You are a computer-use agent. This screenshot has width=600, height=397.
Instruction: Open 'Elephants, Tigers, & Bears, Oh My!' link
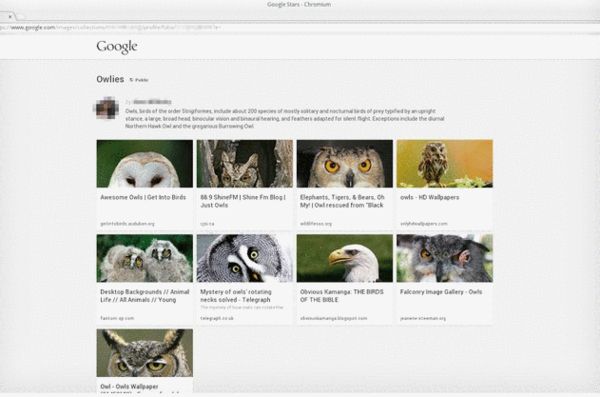coord(342,201)
